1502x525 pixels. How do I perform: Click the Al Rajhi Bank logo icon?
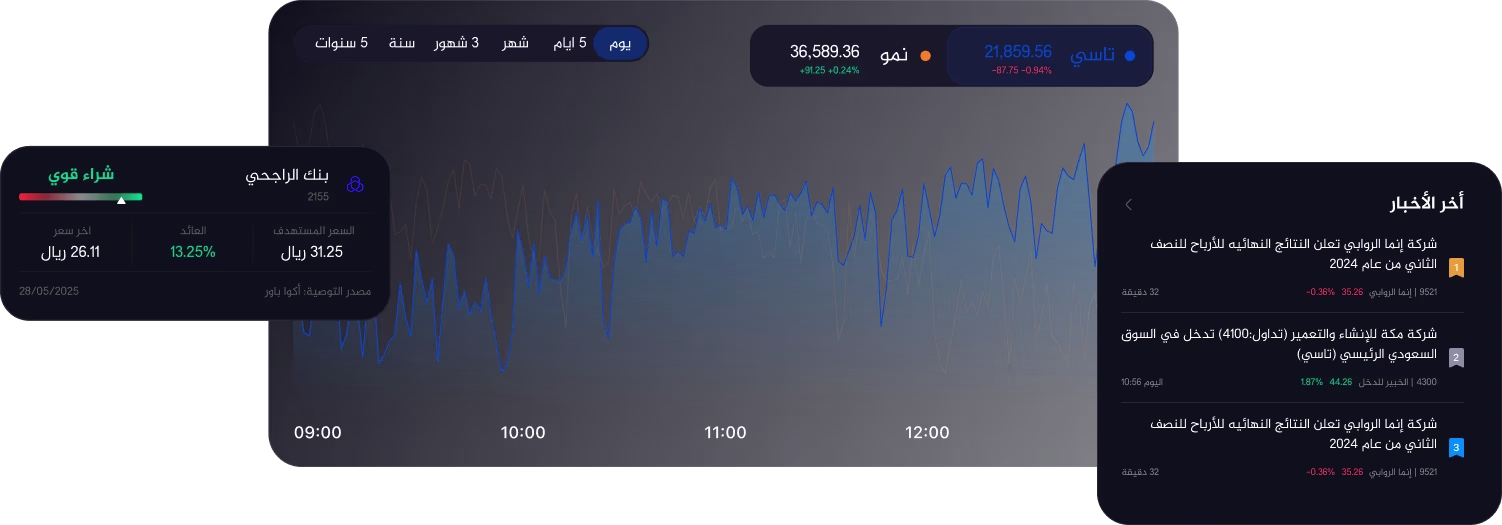pos(354,184)
